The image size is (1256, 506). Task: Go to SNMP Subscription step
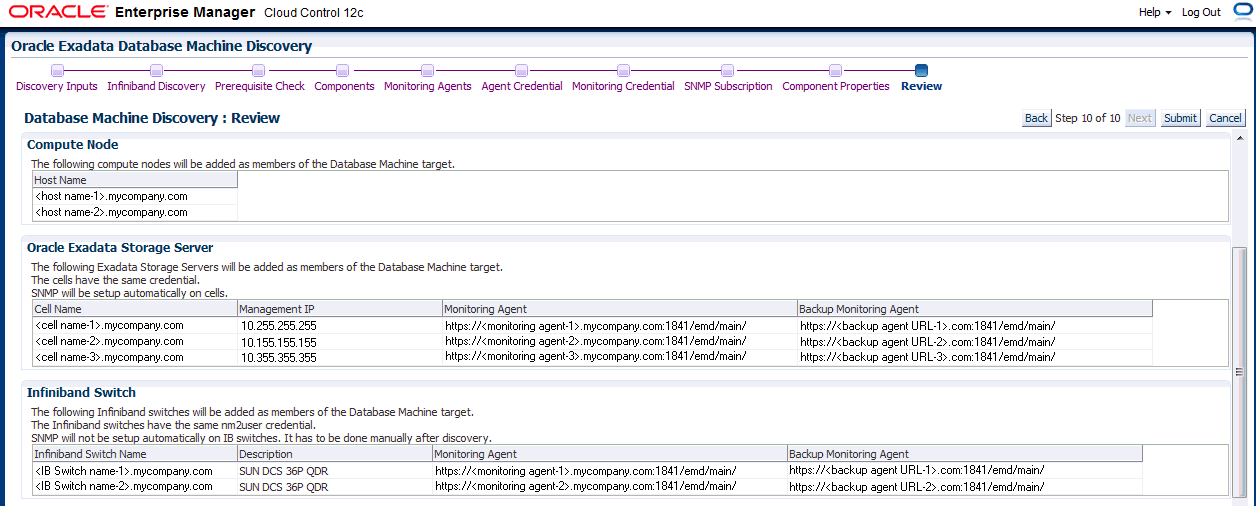click(728, 86)
